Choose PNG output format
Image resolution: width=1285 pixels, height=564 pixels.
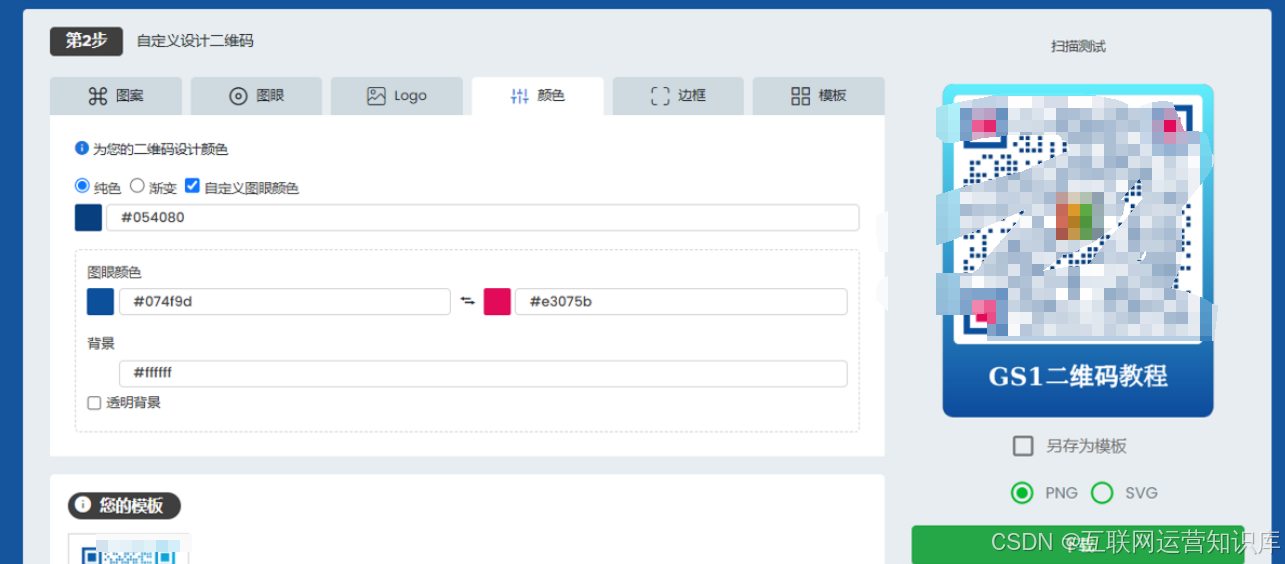tap(1022, 493)
